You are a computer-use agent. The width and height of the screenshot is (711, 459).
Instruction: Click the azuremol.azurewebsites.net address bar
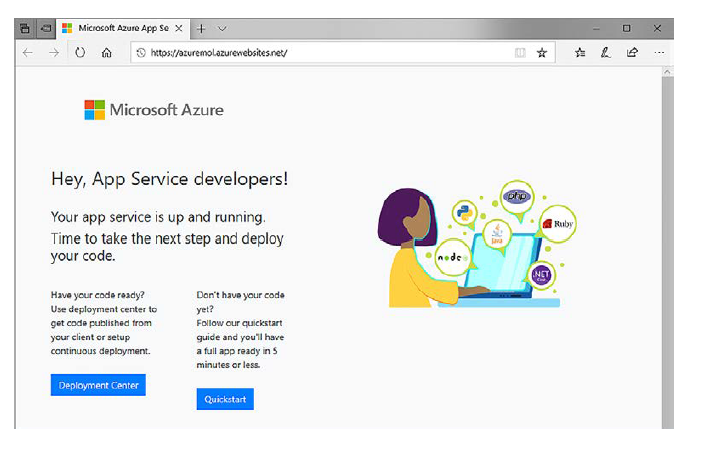pyautogui.click(x=320, y=53)
